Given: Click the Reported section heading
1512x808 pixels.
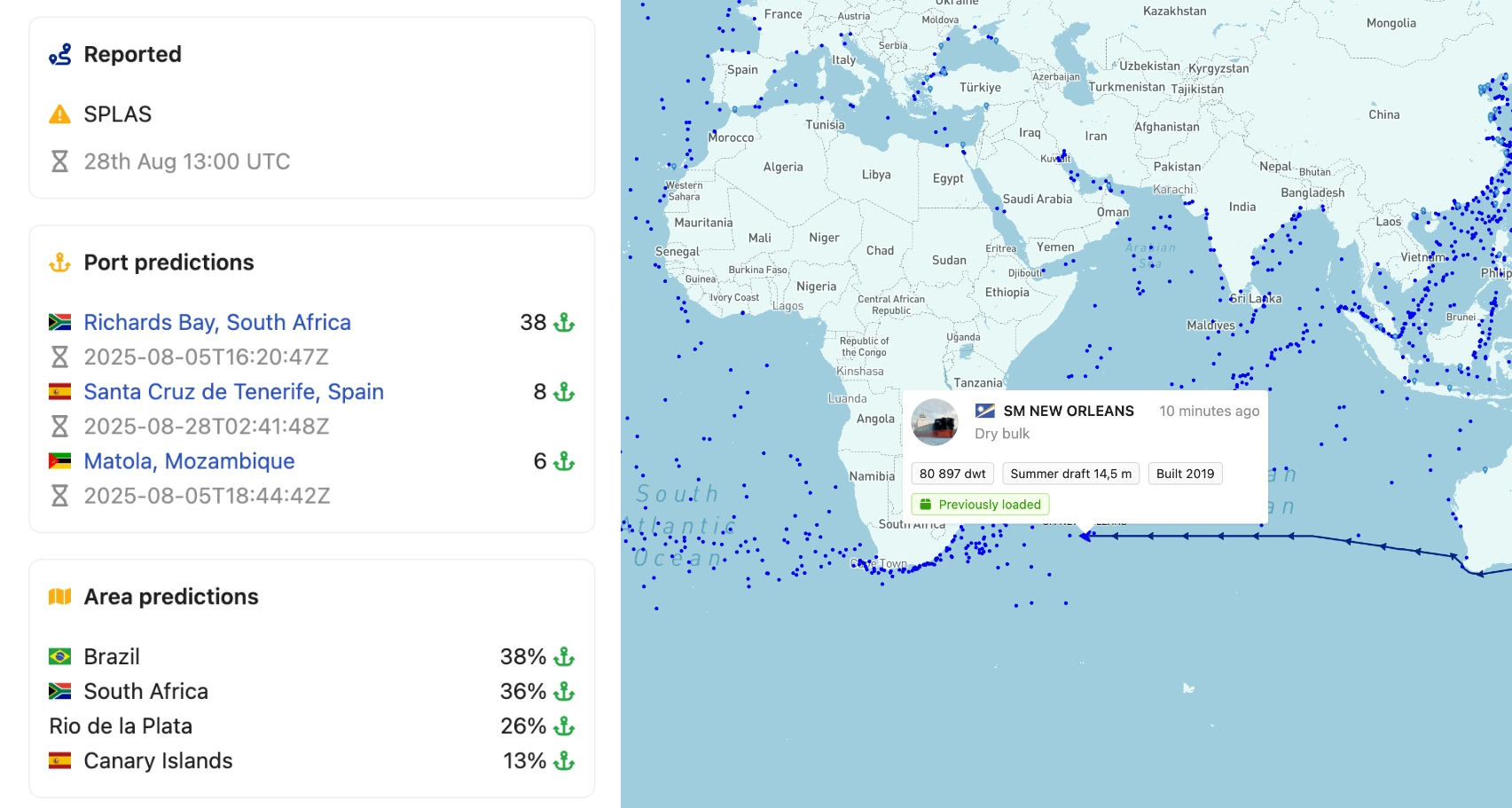Looking at the screenshot, I should [x=132, y=55].
